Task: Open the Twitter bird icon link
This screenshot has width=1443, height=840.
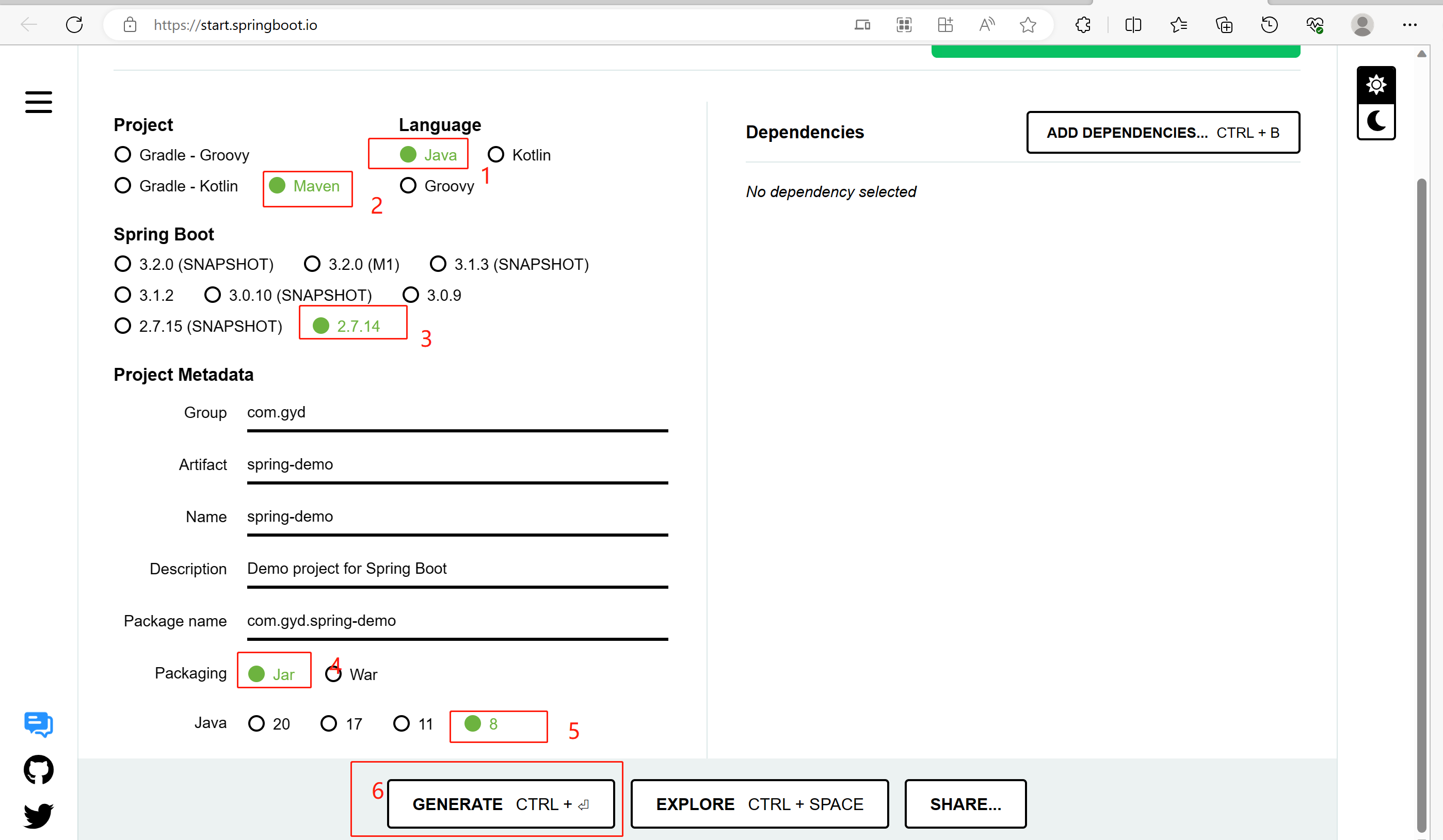Action: point(38,815)
